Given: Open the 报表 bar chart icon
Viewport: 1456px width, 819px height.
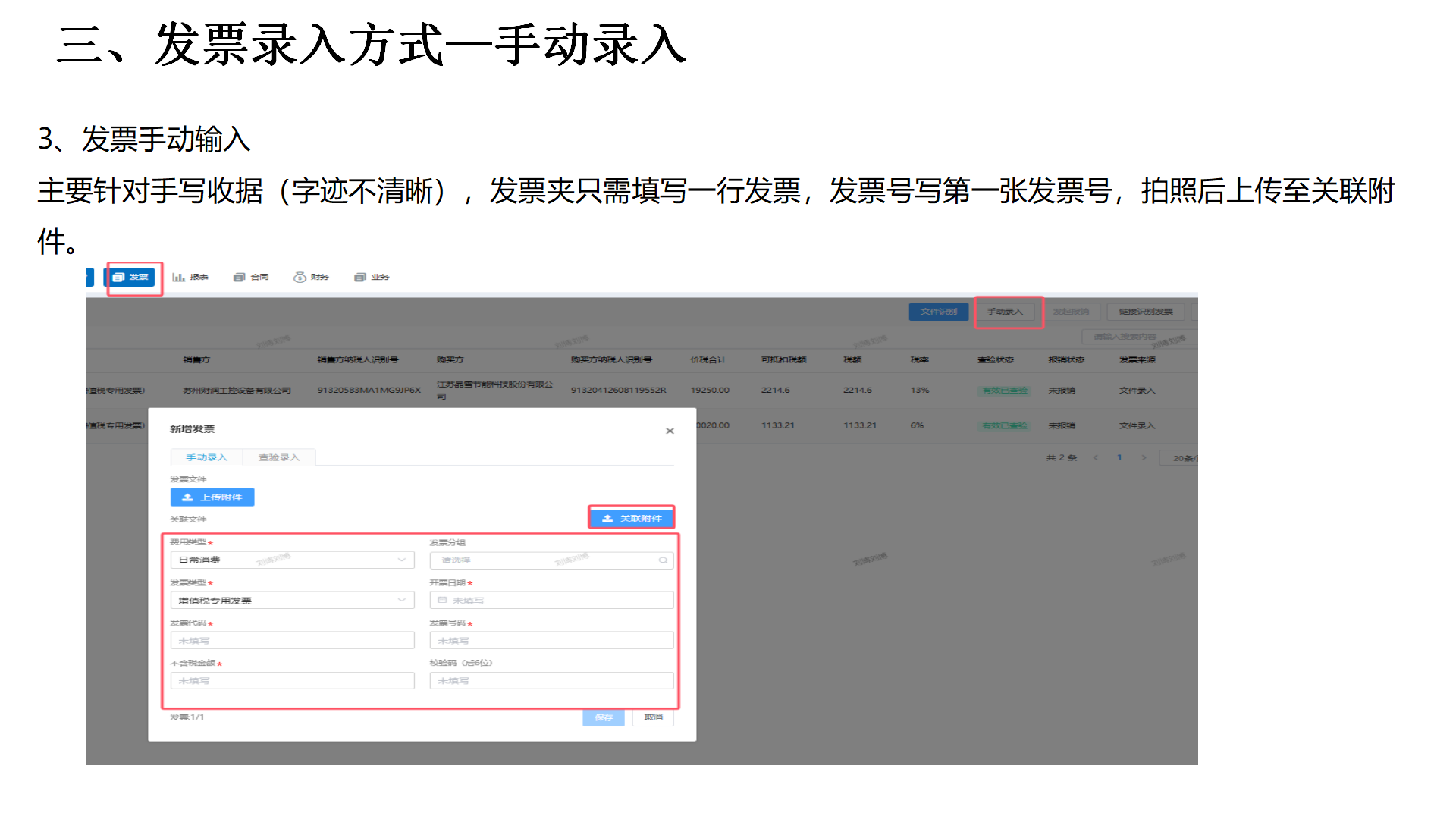Looking at the screenshot, I should pyautogui.click(x=178, y=278).
